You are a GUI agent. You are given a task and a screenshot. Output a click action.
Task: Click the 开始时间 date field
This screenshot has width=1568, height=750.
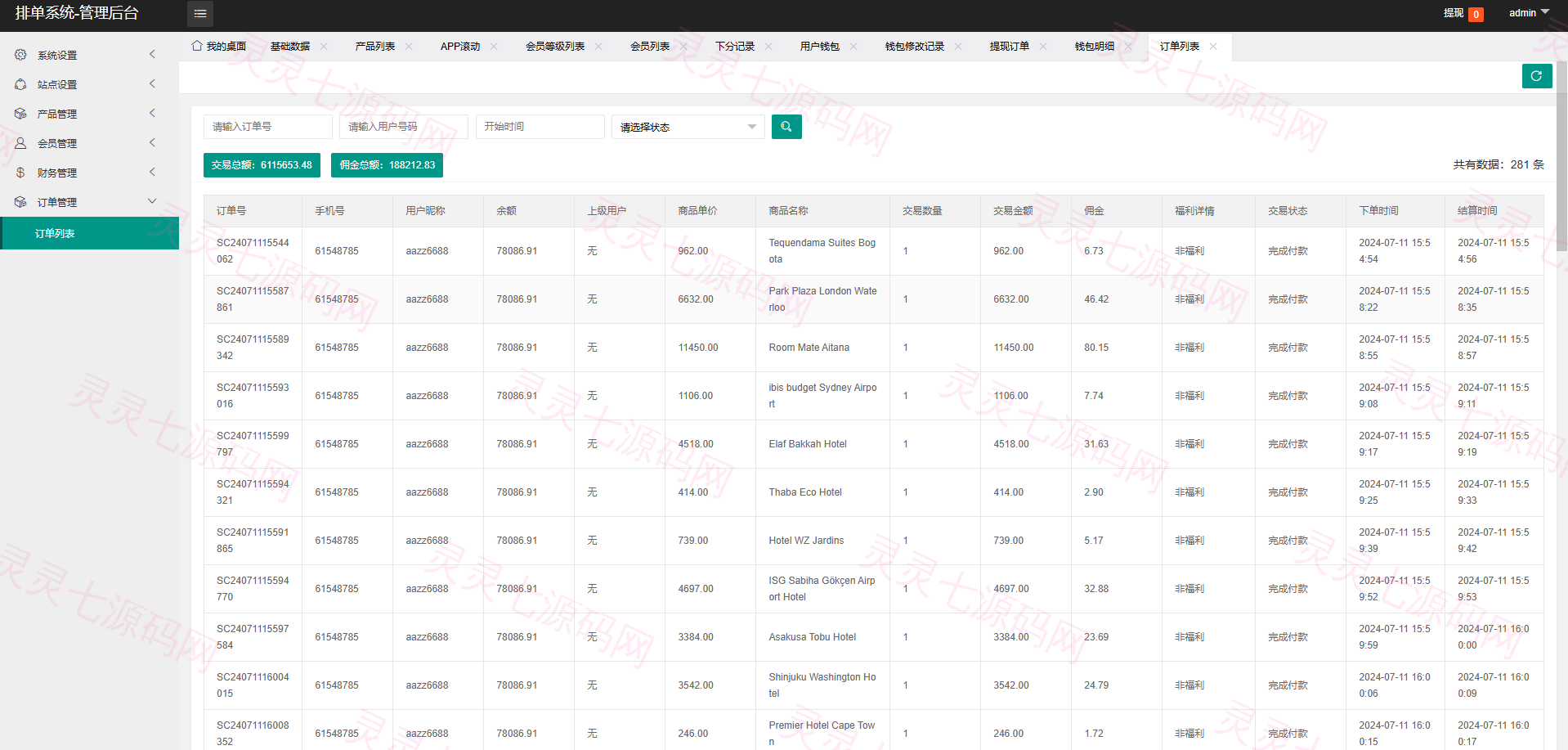click(540, 127)
